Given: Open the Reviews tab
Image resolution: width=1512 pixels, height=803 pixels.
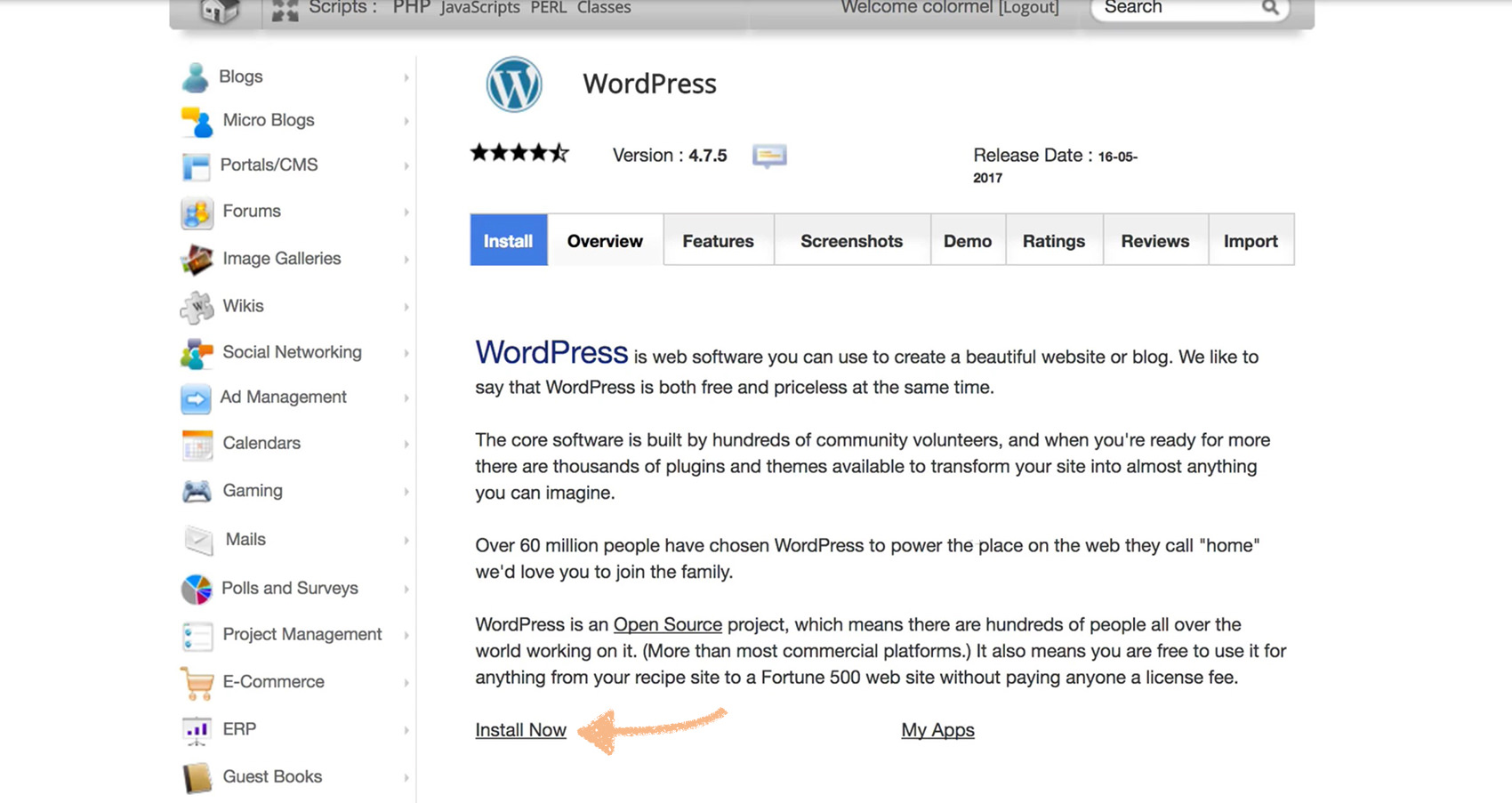Looking at the screenshot, I should point(1155,240).
